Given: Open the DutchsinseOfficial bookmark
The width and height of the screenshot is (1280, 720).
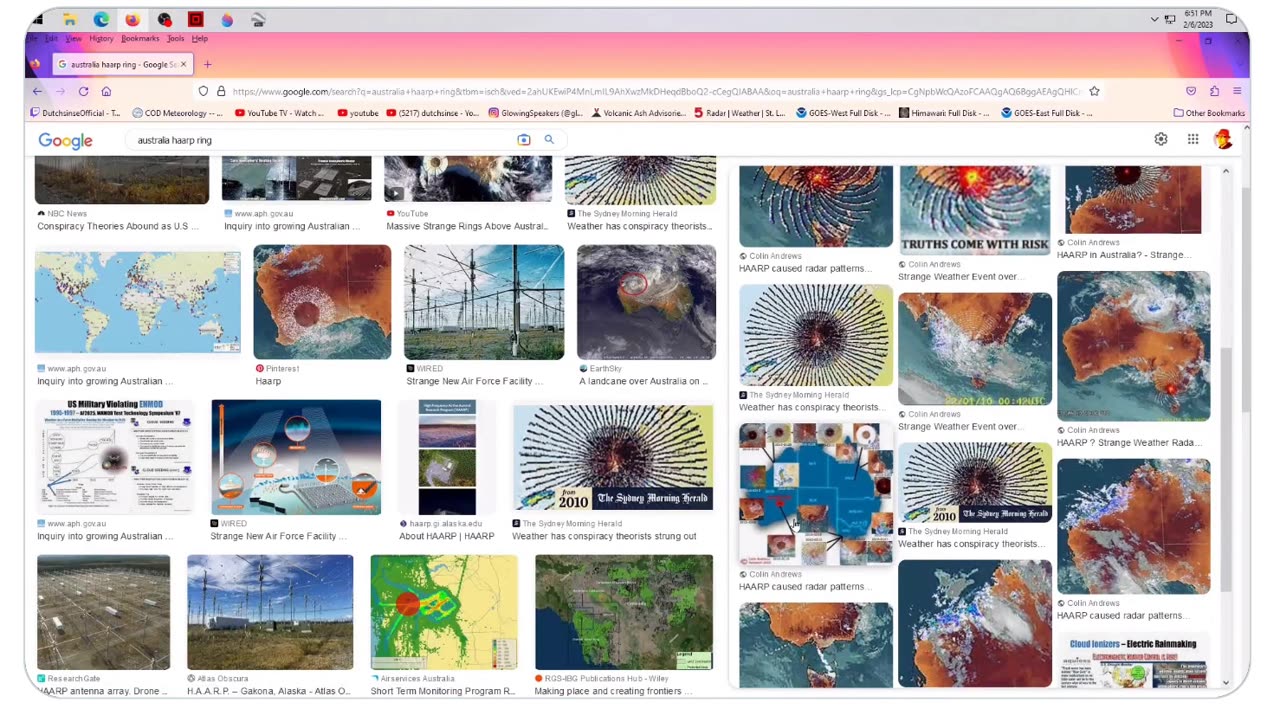Looking at the screenshot, I should click(75, 113).
